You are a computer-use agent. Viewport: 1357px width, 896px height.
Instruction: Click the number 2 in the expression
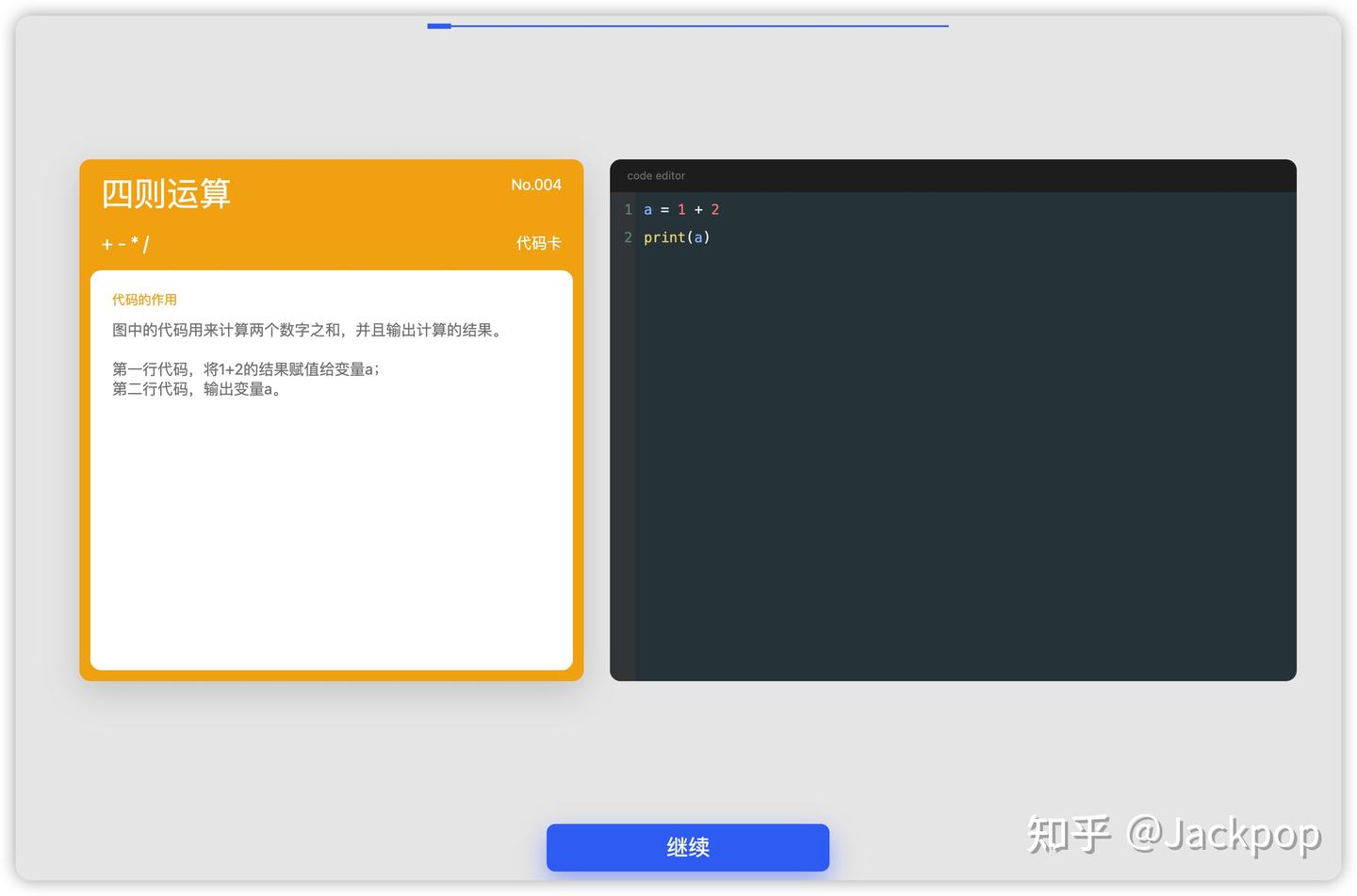coord(714,209)
